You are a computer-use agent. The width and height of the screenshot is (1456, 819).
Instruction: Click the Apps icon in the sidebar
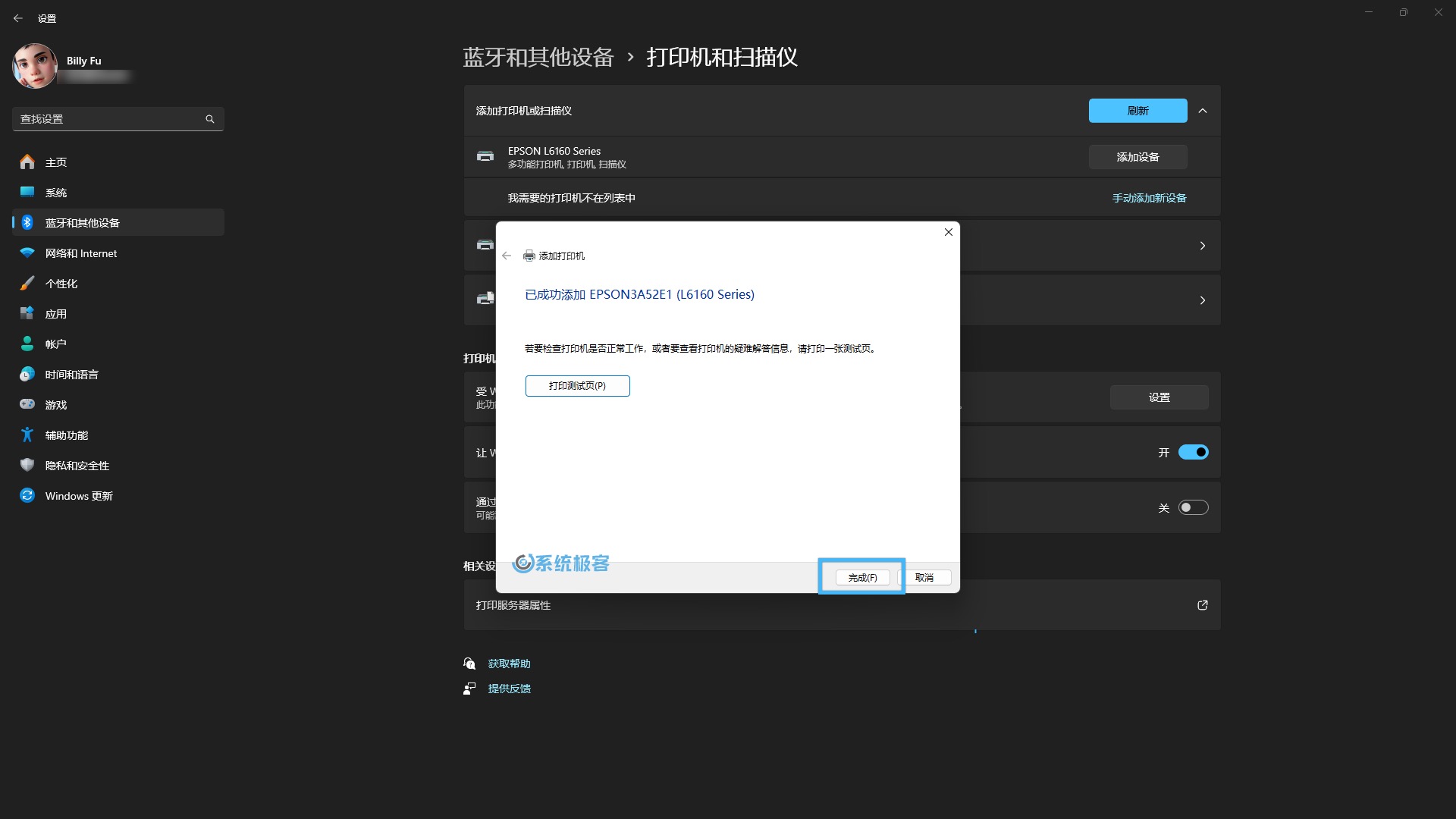pos(27,313)
